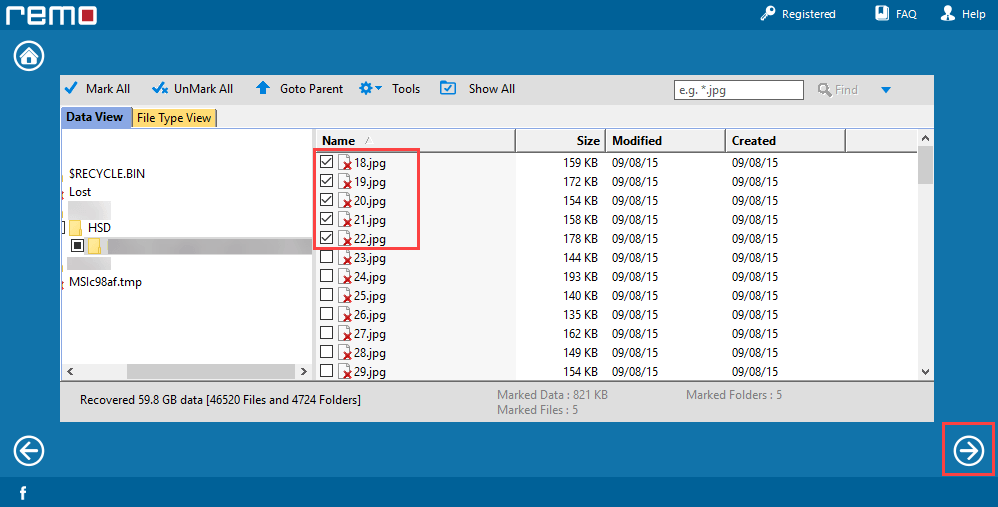Open the Tools gear dropdown
Screen dimensions: 998x507
tap(370, 88)
